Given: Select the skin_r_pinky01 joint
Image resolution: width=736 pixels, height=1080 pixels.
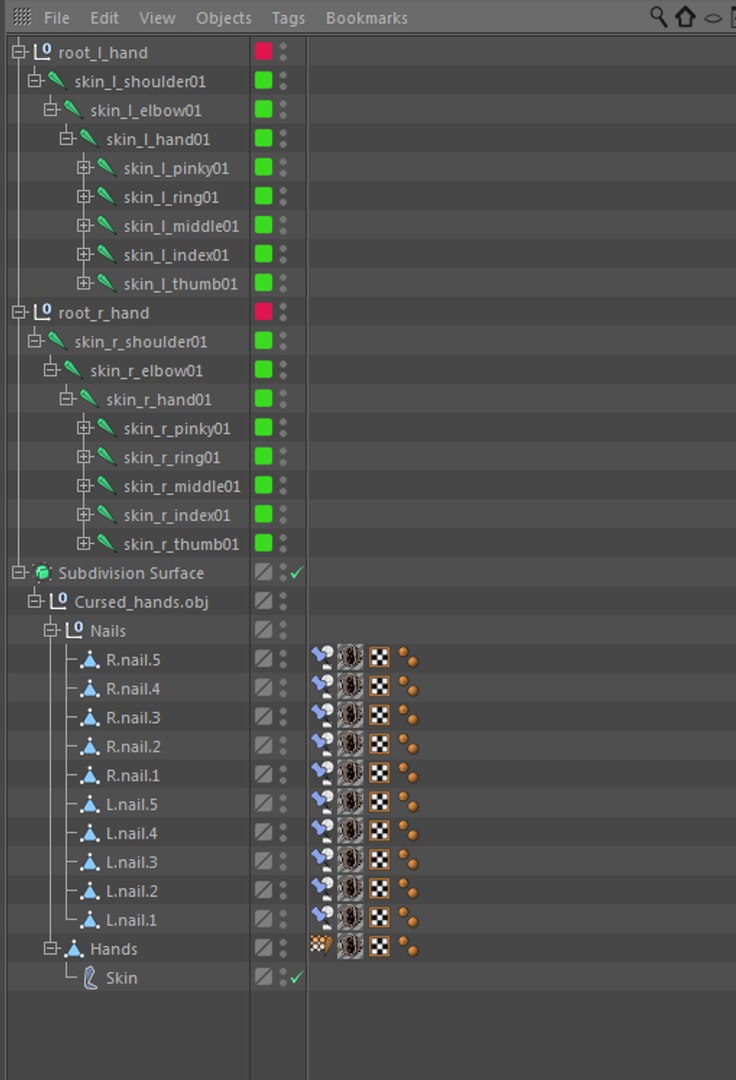Looking at the screenshot, I should [177, 428].
